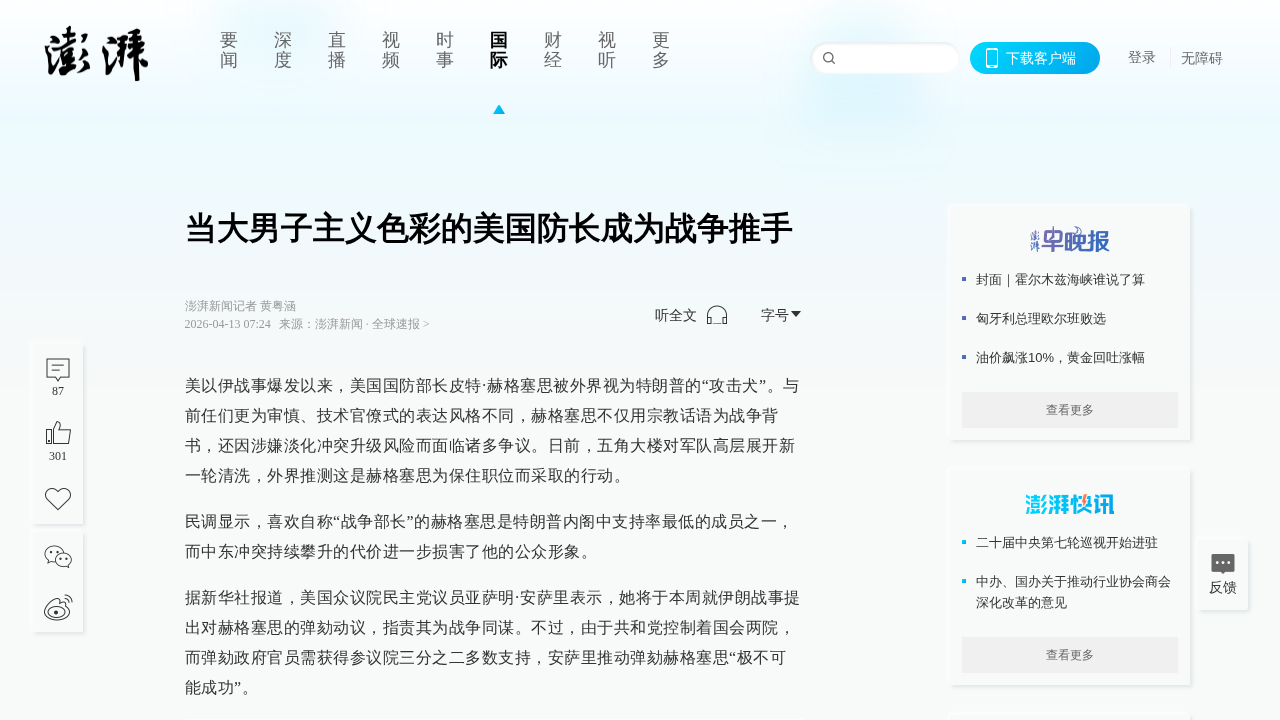This screenshot has width=1280, height=720.
Task: Like the article with the thumbs-up icon
Action: coord(58,434)
